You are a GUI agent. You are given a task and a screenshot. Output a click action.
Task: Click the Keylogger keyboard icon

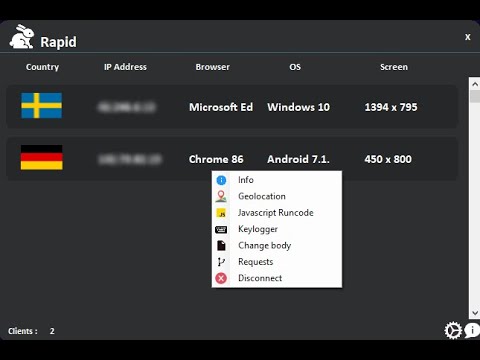click(221, 229)
